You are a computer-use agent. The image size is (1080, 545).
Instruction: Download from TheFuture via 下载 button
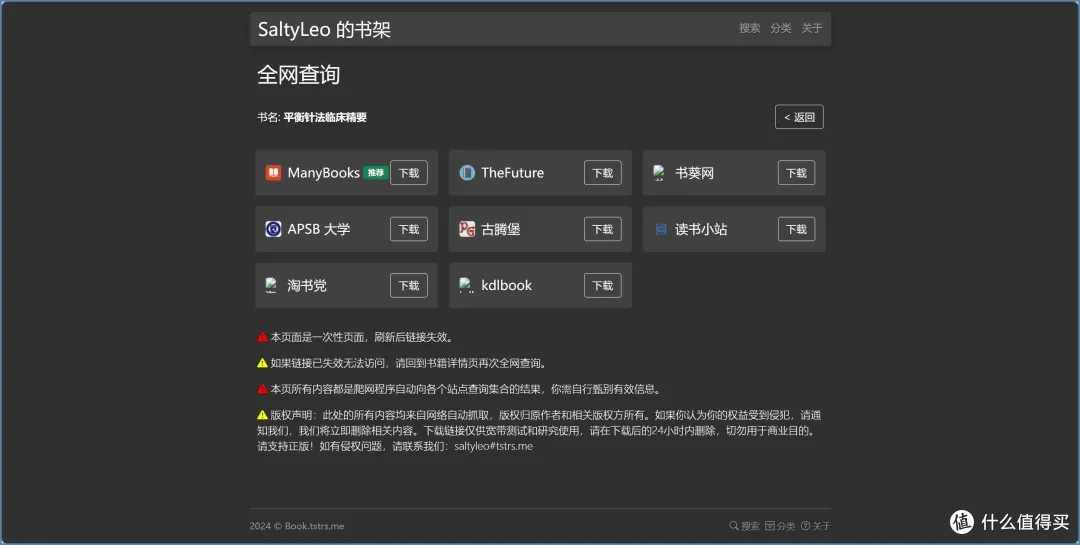click(603, 173)
